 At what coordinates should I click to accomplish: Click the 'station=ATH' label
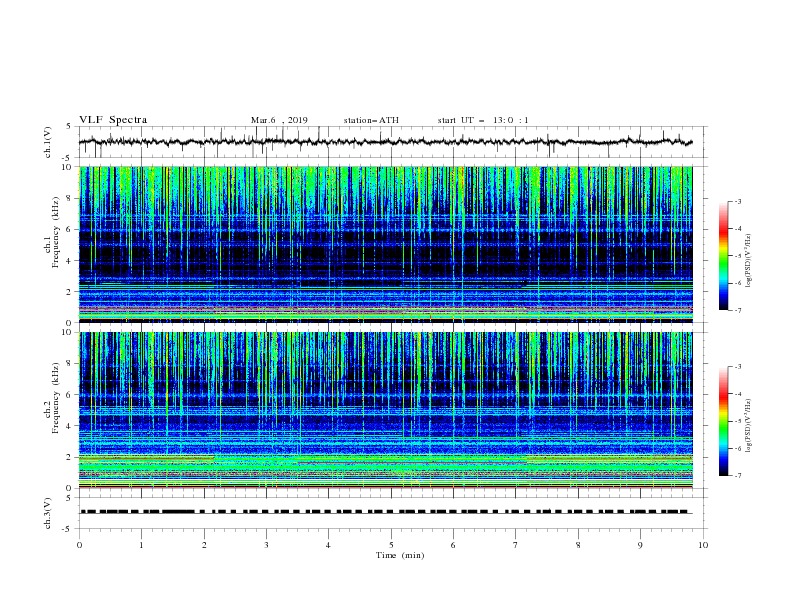pyautogui.click(x=371, y=120)
